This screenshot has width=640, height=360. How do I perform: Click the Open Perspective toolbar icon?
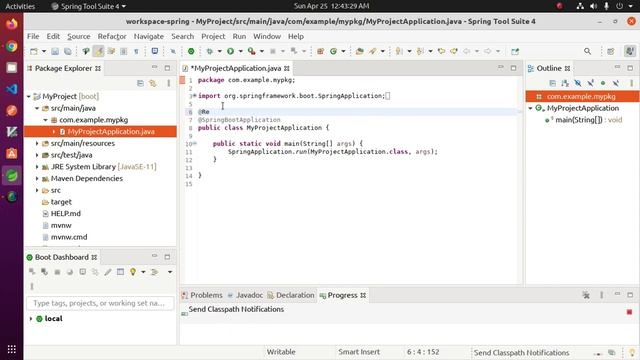(611, 51)
